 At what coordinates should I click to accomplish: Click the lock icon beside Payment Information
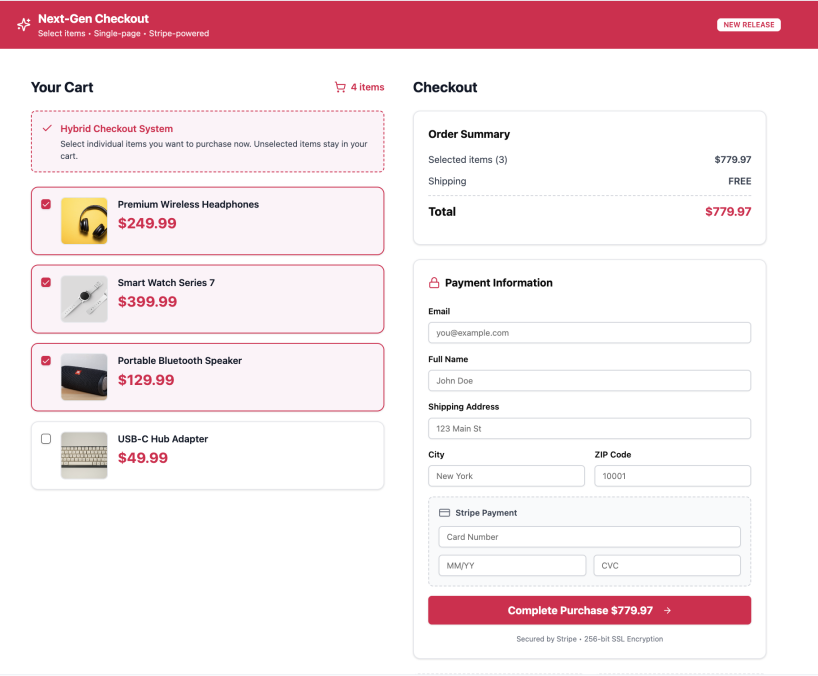[x=434, y=283]
